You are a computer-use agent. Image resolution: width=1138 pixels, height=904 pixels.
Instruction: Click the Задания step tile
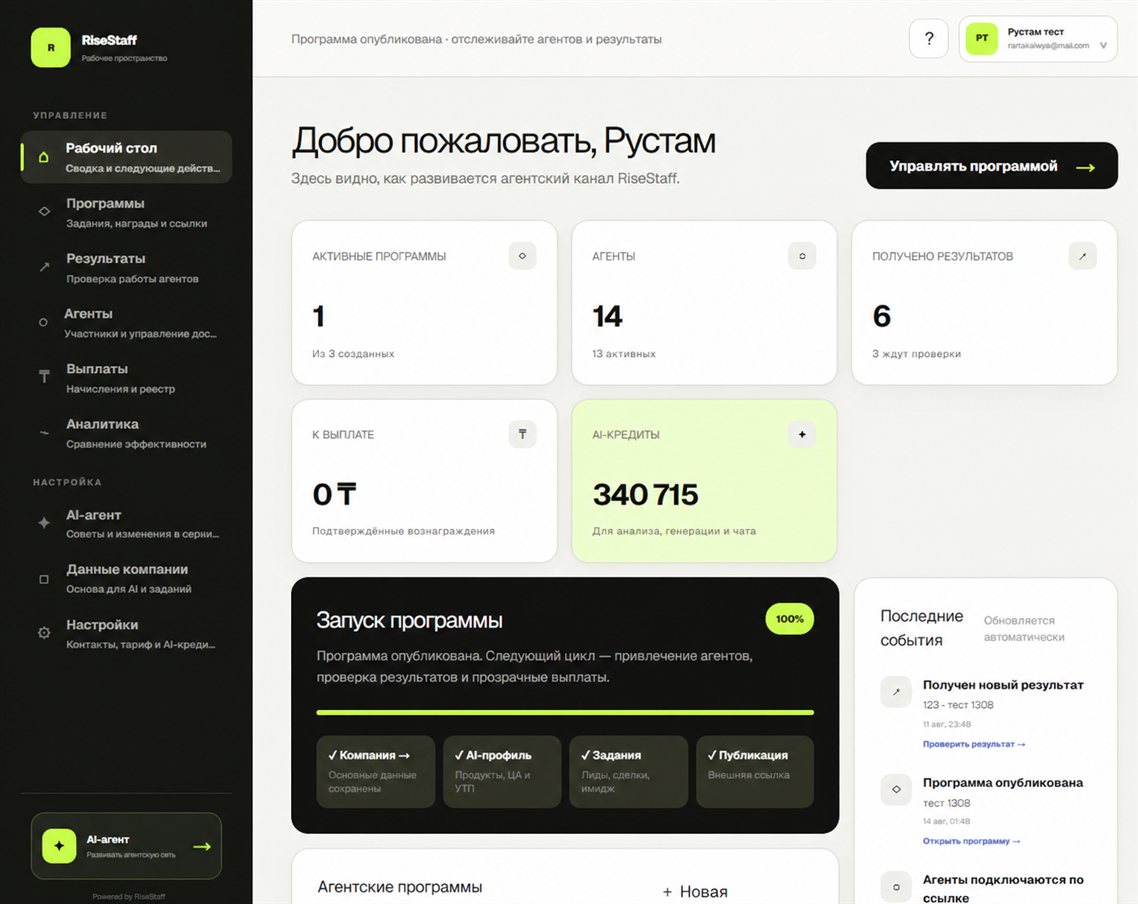tap(629, 771)
